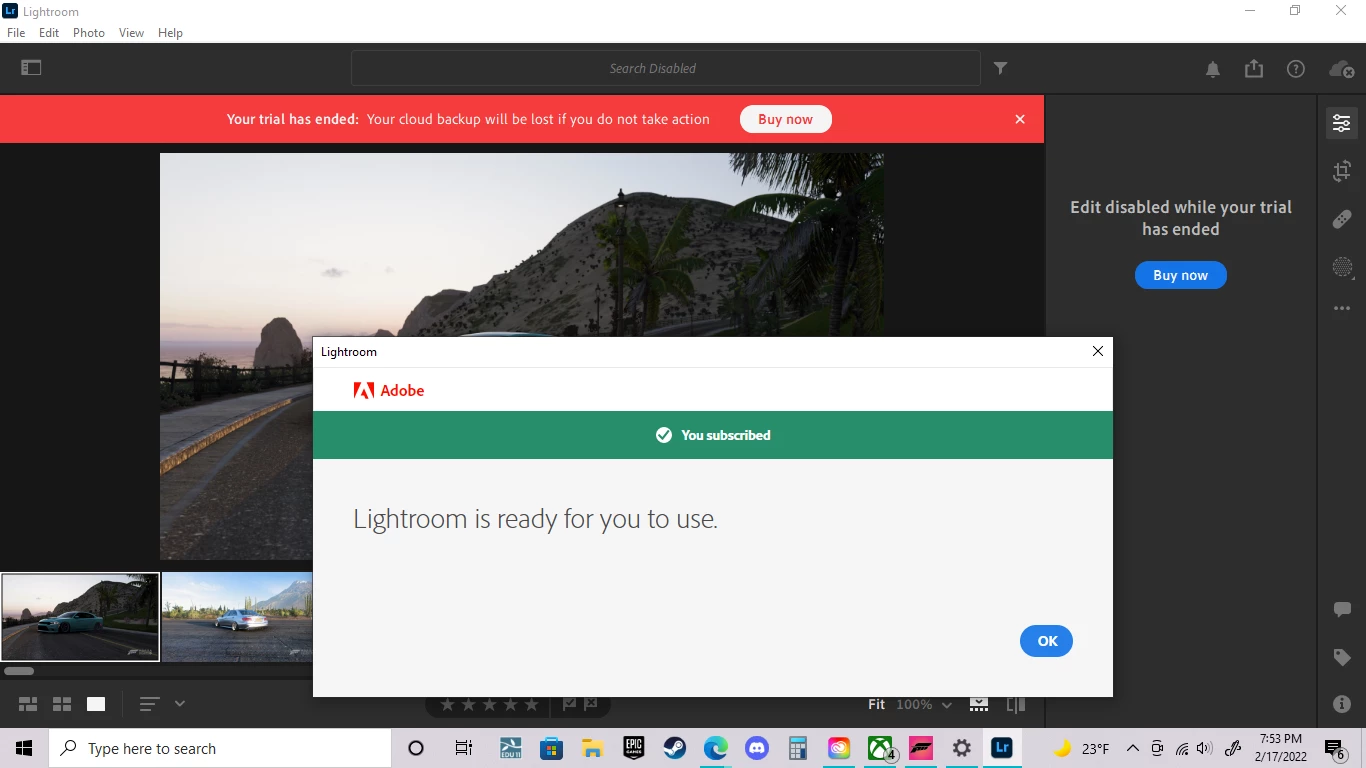The width and height of the screenshot is (1366, 768).
Task: Click the blue Buy now button in Edit panel
Action: [x=1180, y=275]
